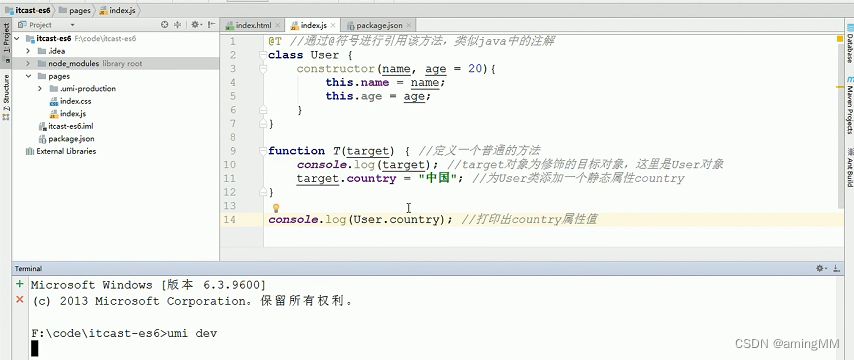Viewport: 854px width, 360px height.
Task: Open the Project panel settings gear
Action: [195, 25]
